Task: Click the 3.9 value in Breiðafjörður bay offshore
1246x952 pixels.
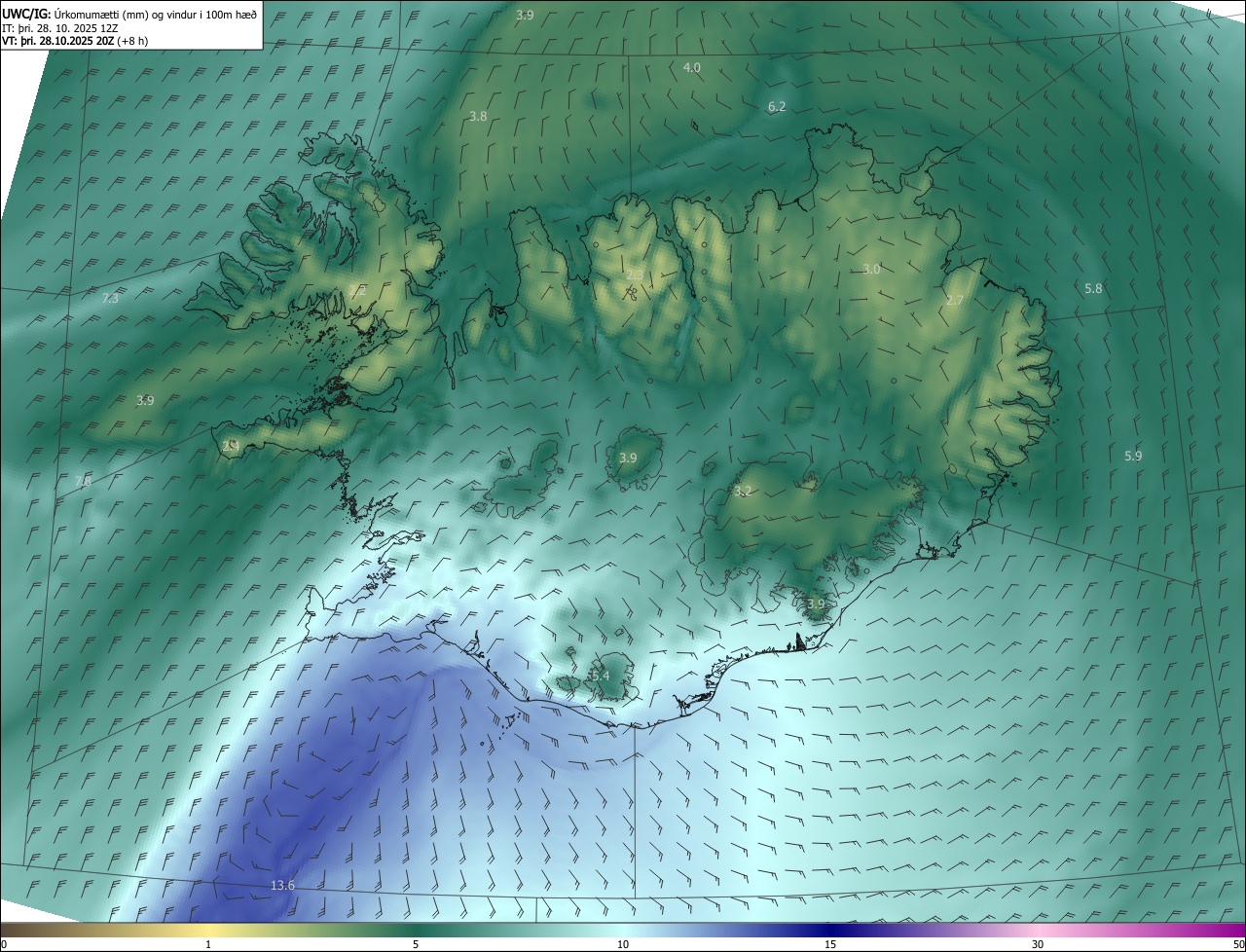Action: (145, 400)
